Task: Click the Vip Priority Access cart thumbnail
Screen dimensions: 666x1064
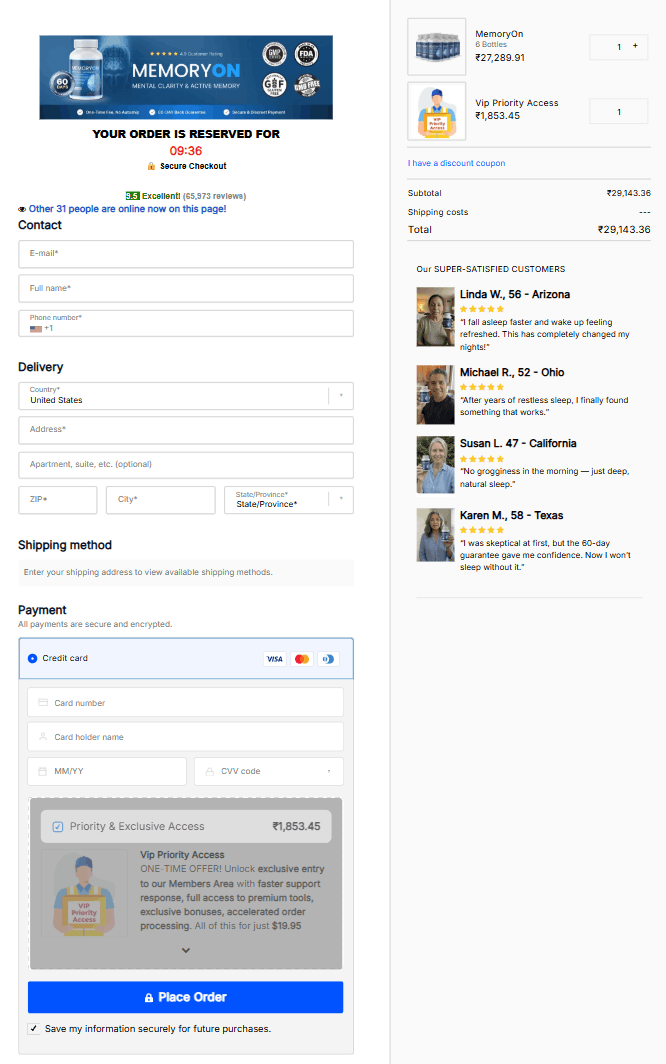Action: (x=437, y=111)
